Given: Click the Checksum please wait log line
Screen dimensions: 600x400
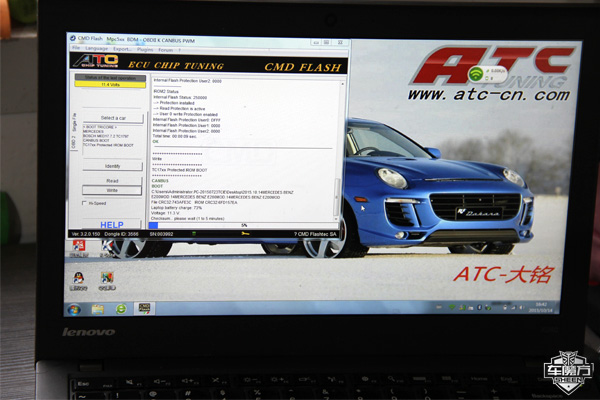Looking at the screenshot, I should [188, 218].
